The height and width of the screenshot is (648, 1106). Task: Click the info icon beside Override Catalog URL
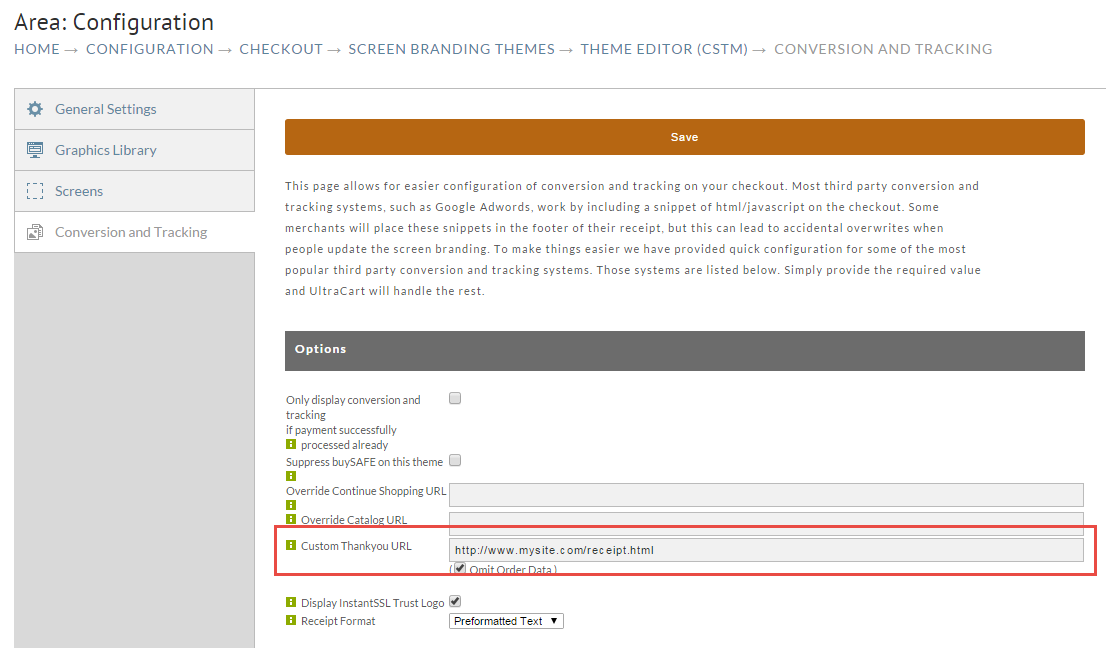291,519
